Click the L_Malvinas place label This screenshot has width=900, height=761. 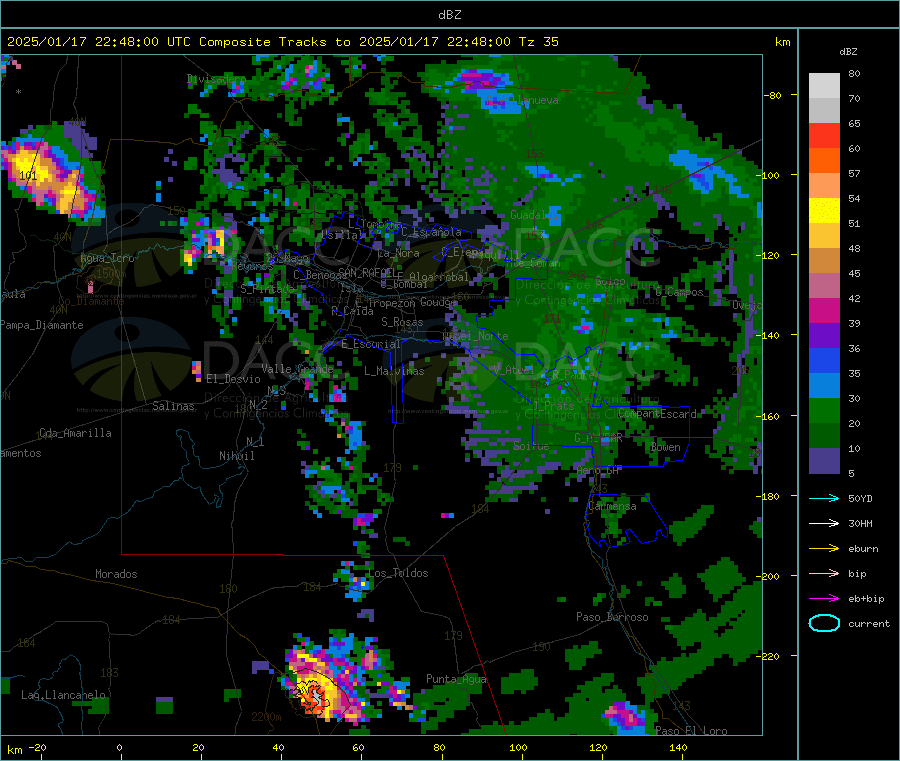click(394, 371)
